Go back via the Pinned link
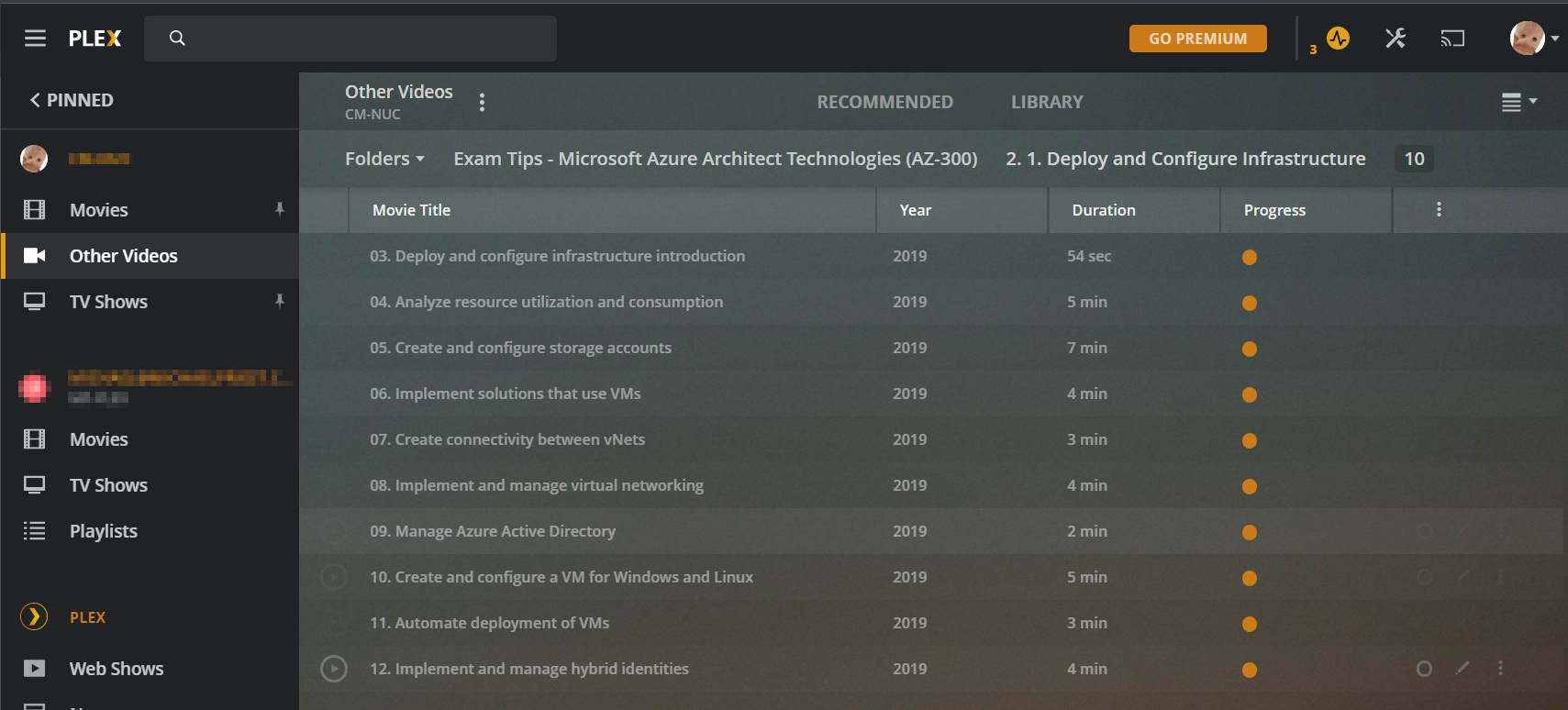The image size is (1568, 710). pos(72,100)
